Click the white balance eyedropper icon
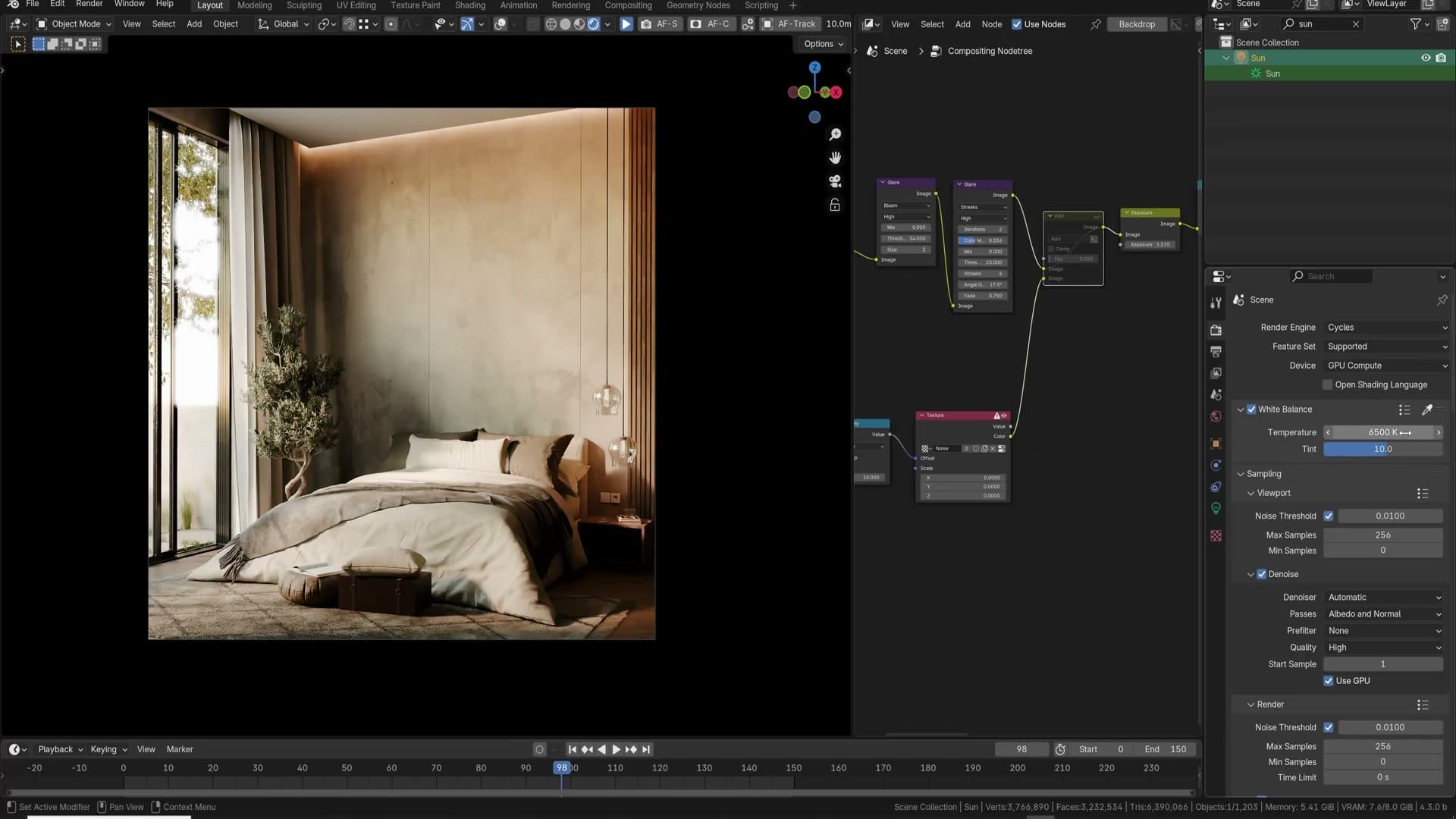Image resolution: width=1456 pixels, height=819 pixels. tap(1427, 409)
